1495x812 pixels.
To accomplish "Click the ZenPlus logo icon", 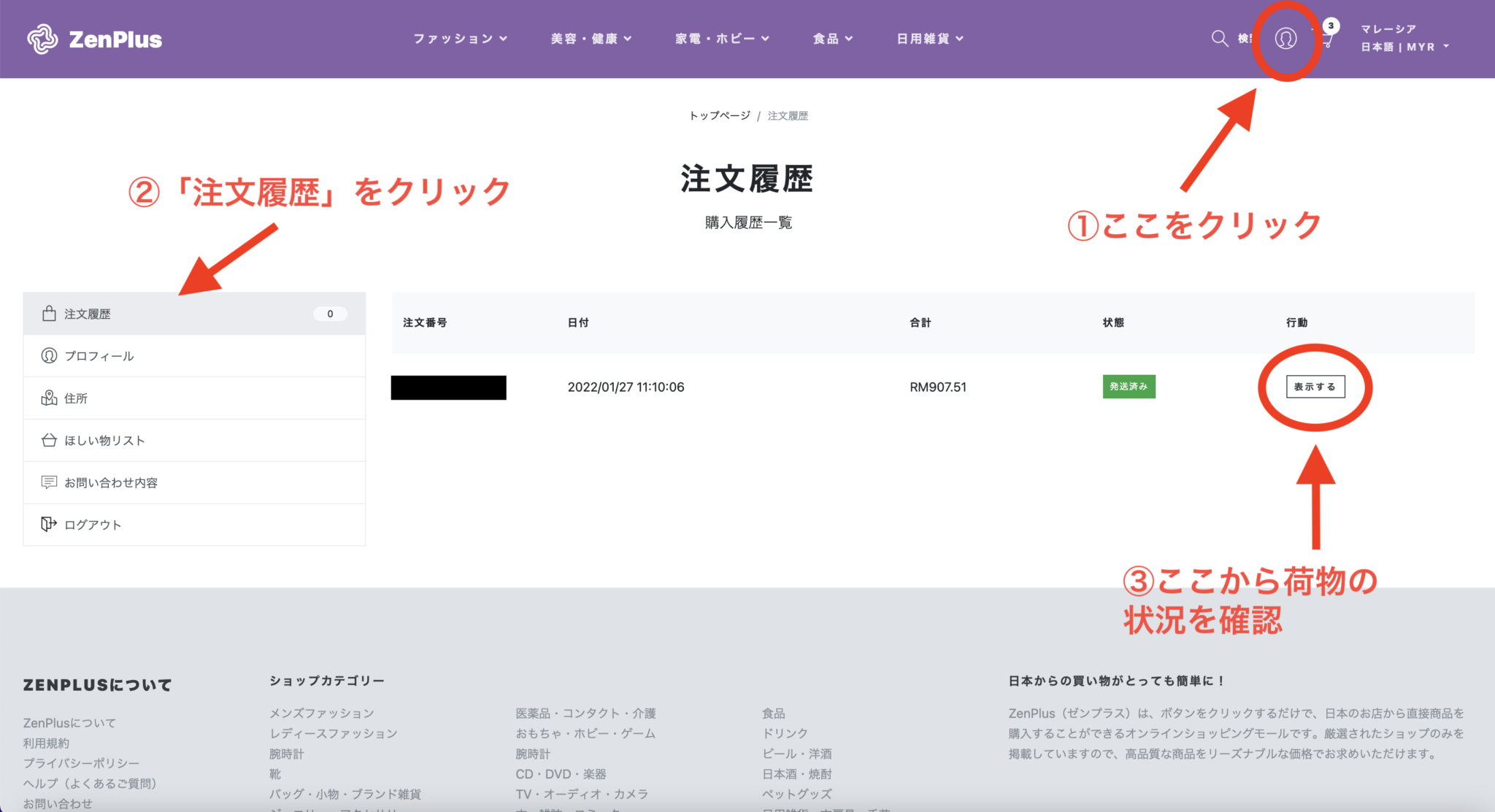I will 42,38.
